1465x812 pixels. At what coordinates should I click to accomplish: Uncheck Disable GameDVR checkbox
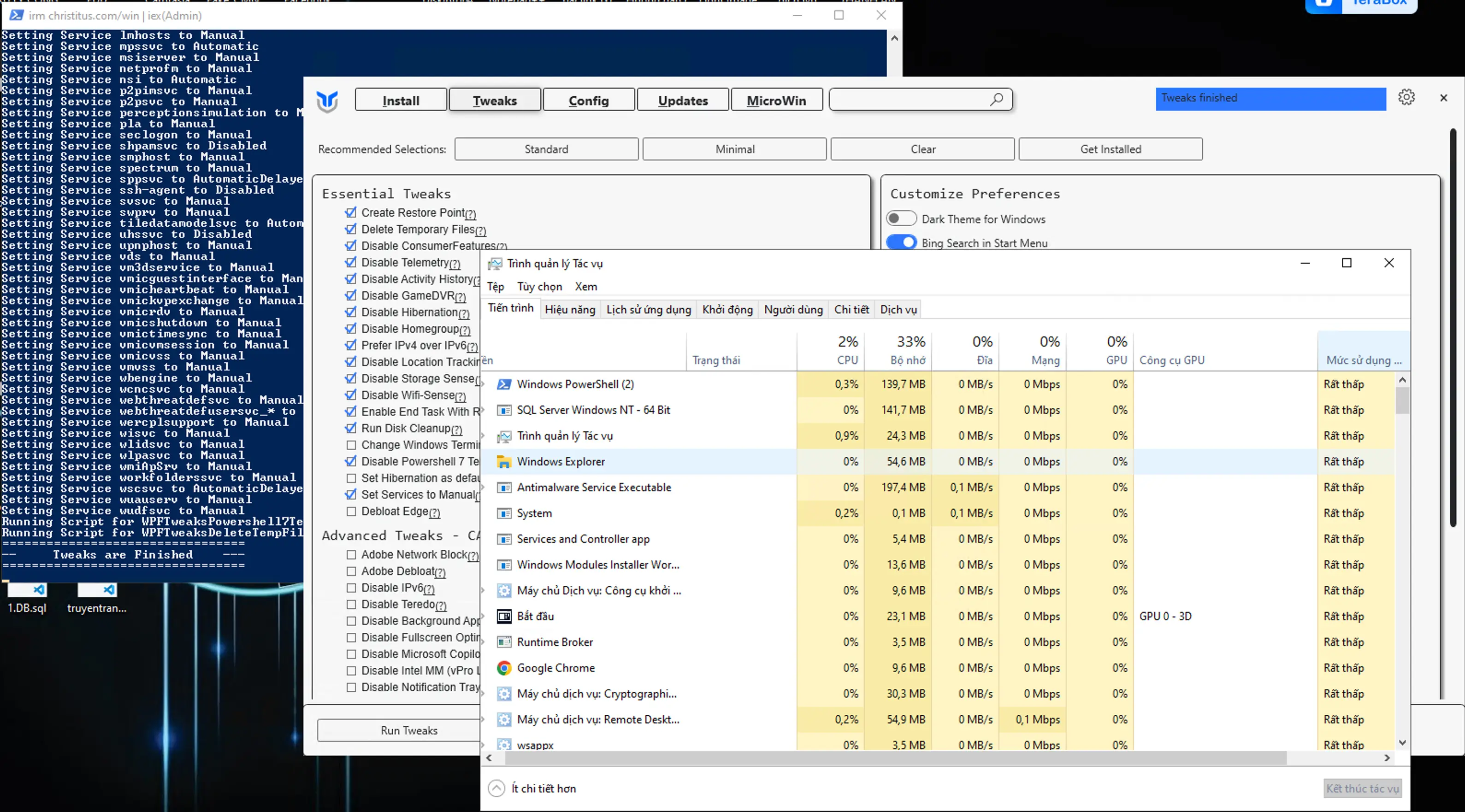[x=351, y=296]
